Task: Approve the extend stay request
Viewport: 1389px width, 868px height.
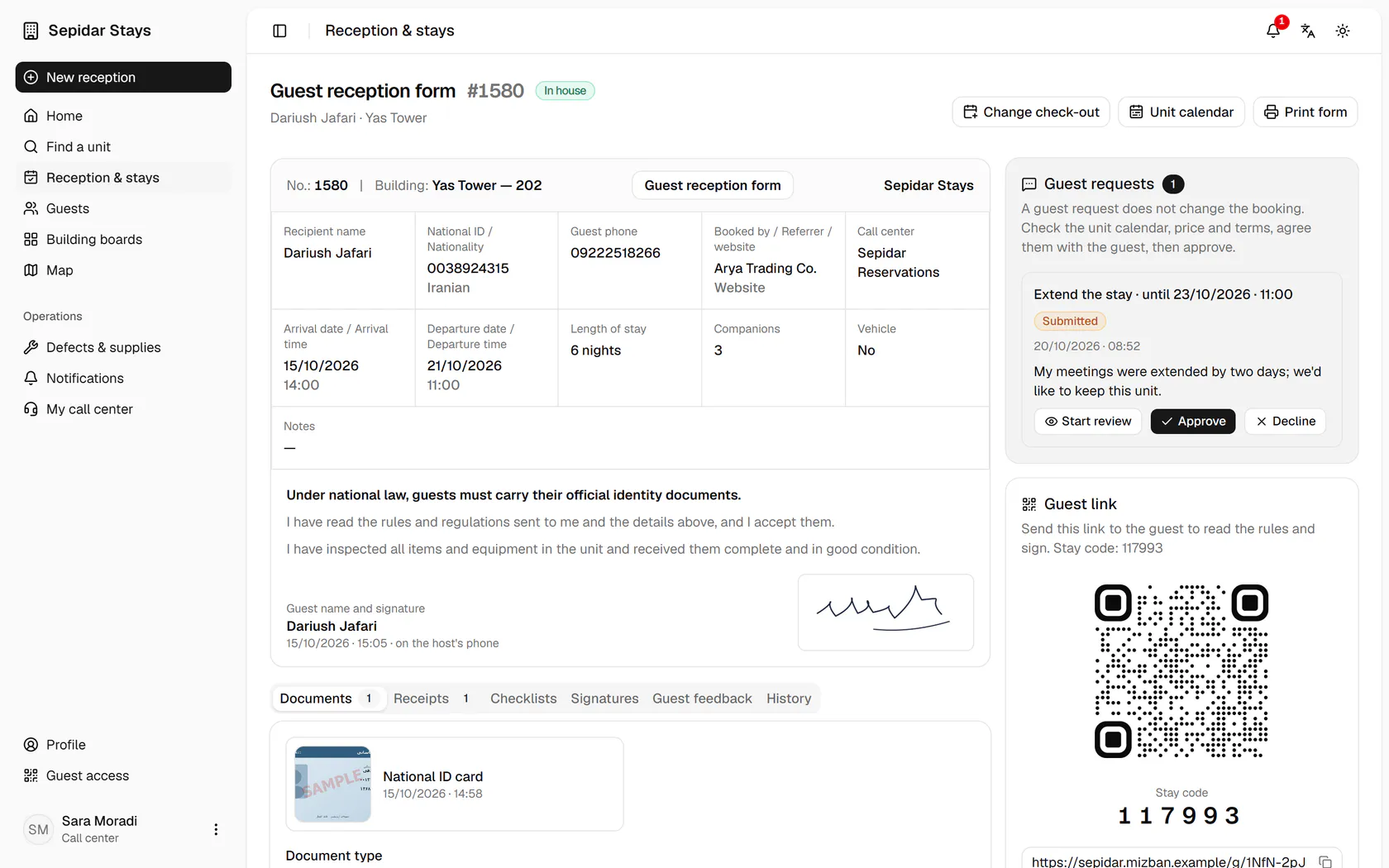Action: coord(1193,422)
